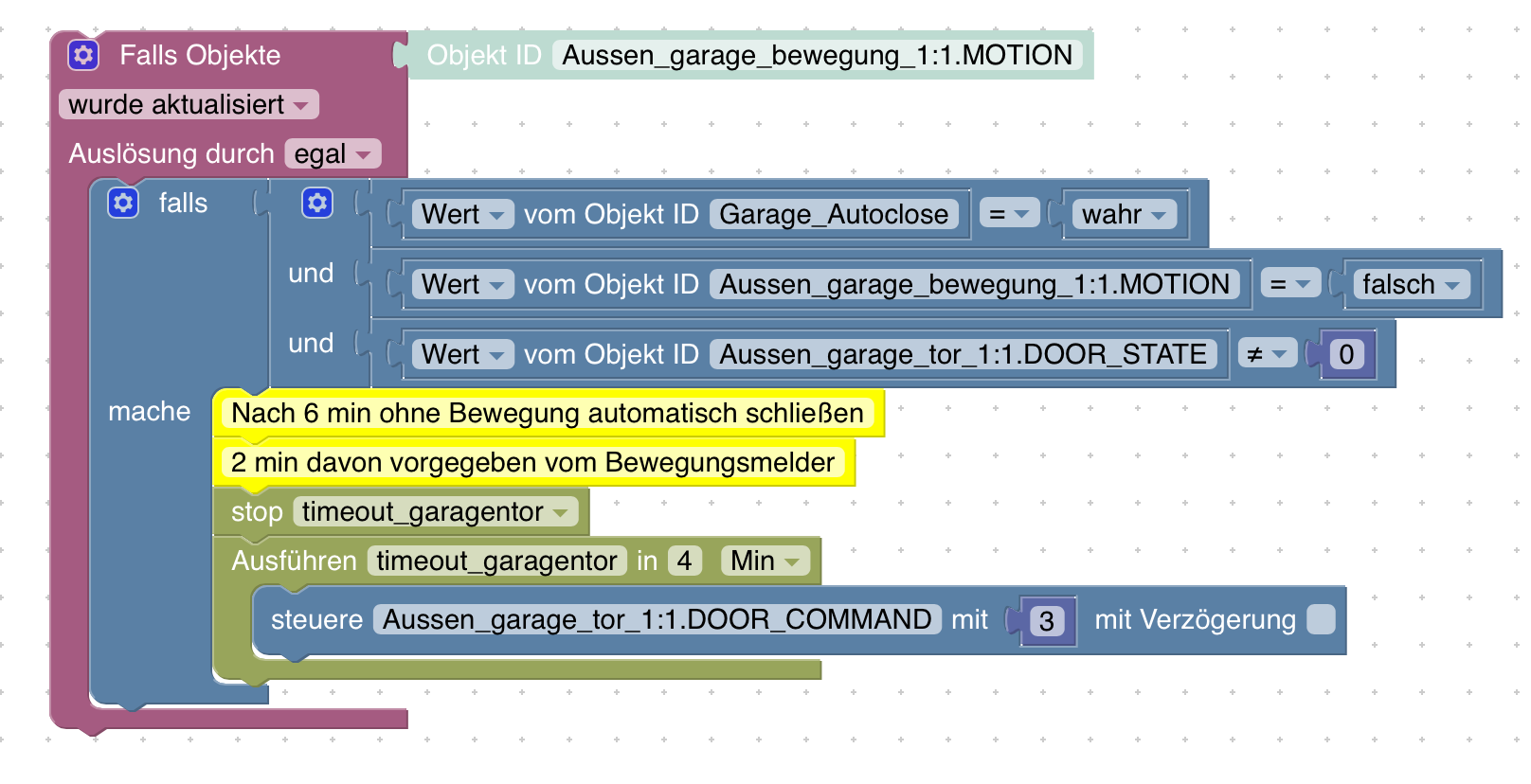Click gear icon of the und logic block

tap(317, 203)
